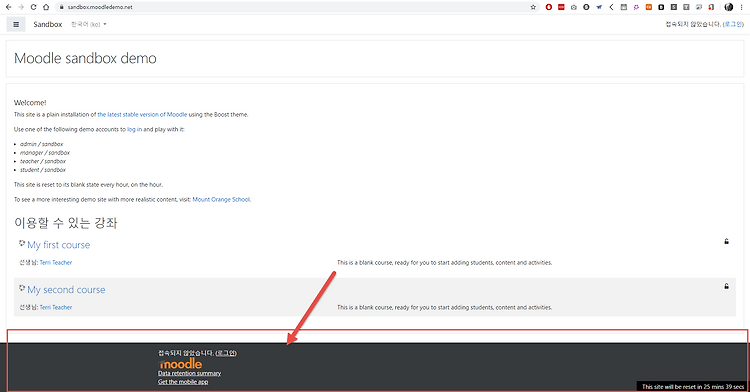Click the black circle S extension icon

586,7
